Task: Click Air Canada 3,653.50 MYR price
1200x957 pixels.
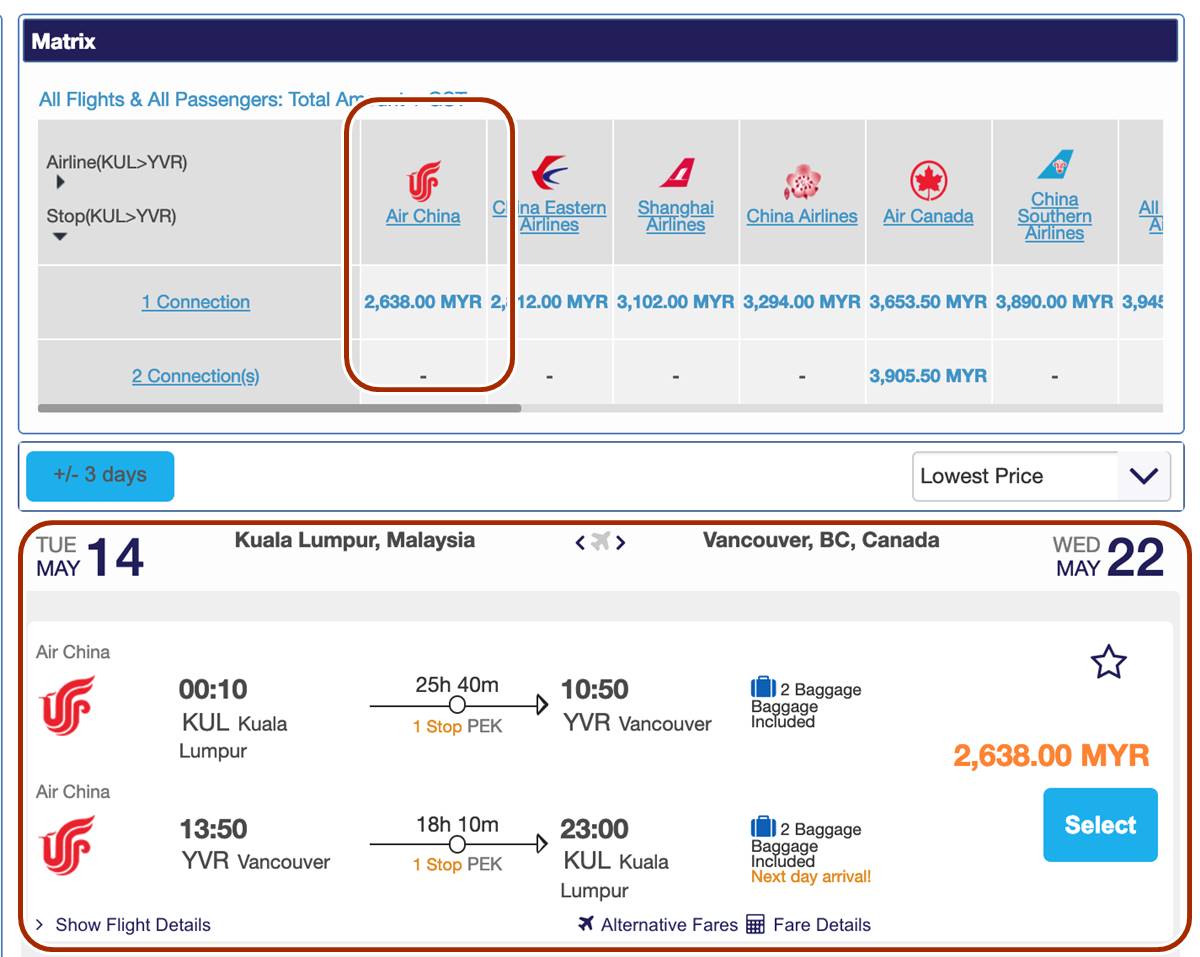Action: tap(928, 301)
